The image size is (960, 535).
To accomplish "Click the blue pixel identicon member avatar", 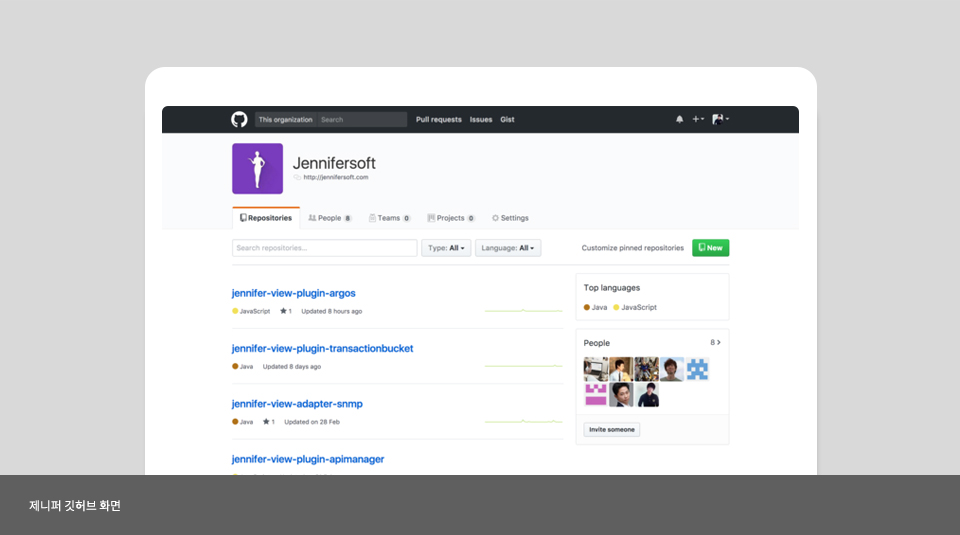I will [697, 369].
